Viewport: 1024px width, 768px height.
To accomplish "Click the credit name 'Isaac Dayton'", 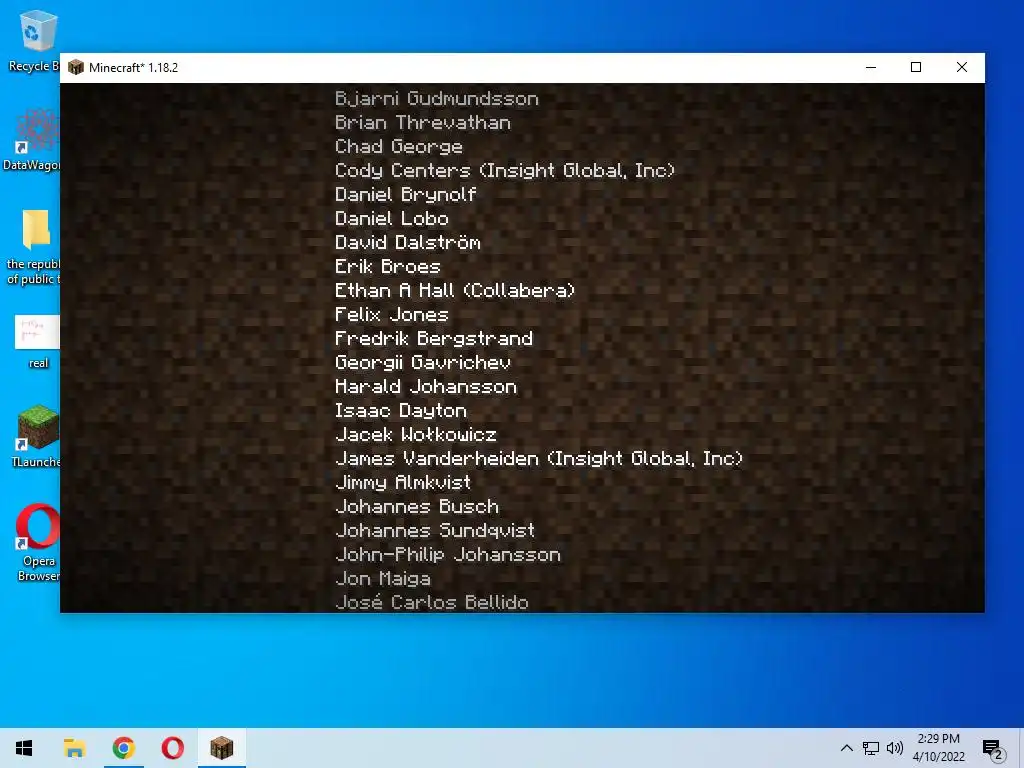I will (400, 411).
